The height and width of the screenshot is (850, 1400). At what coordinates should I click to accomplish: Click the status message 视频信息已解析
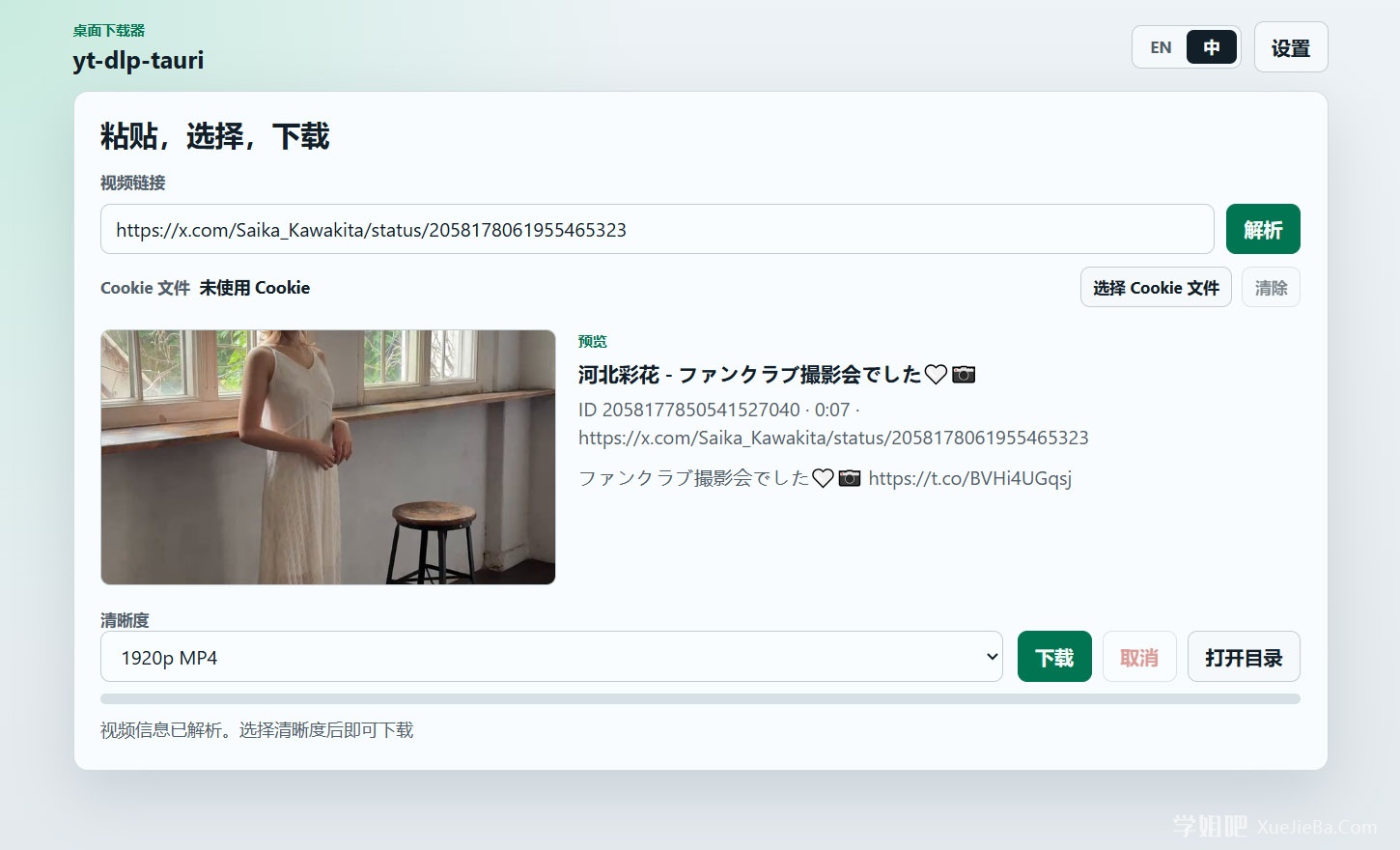point(257,730)
